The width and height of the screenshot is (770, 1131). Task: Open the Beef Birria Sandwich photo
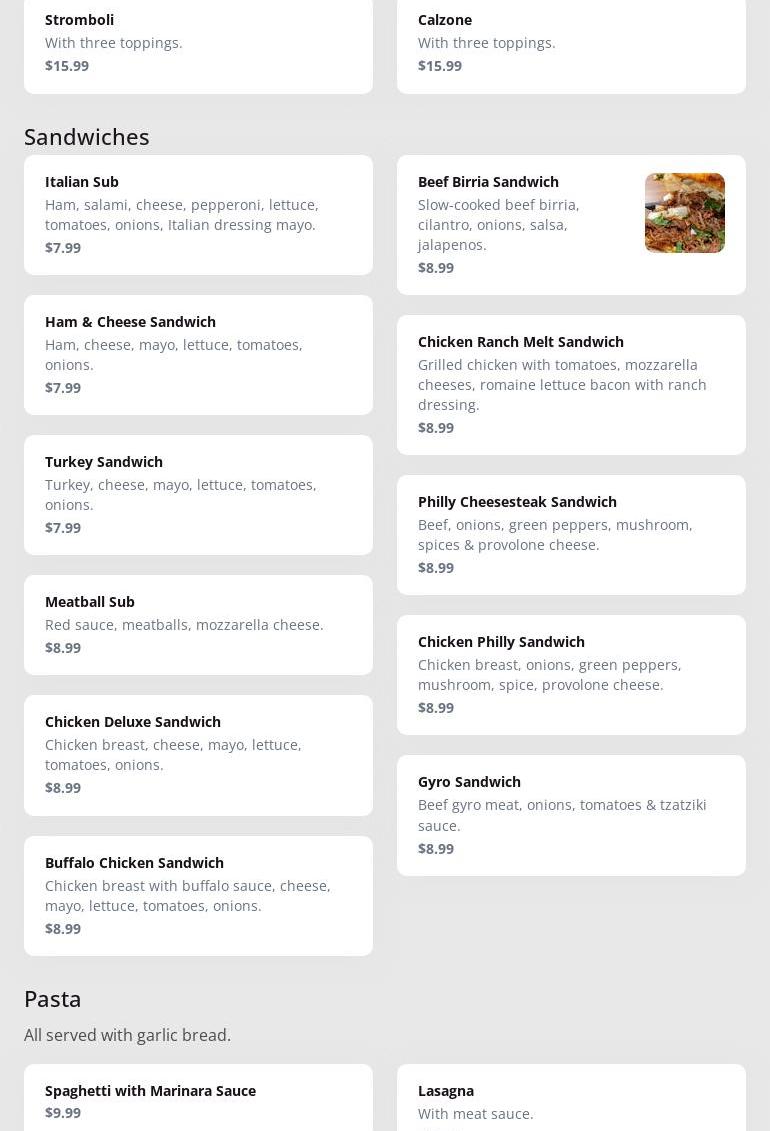click(684, 213)
